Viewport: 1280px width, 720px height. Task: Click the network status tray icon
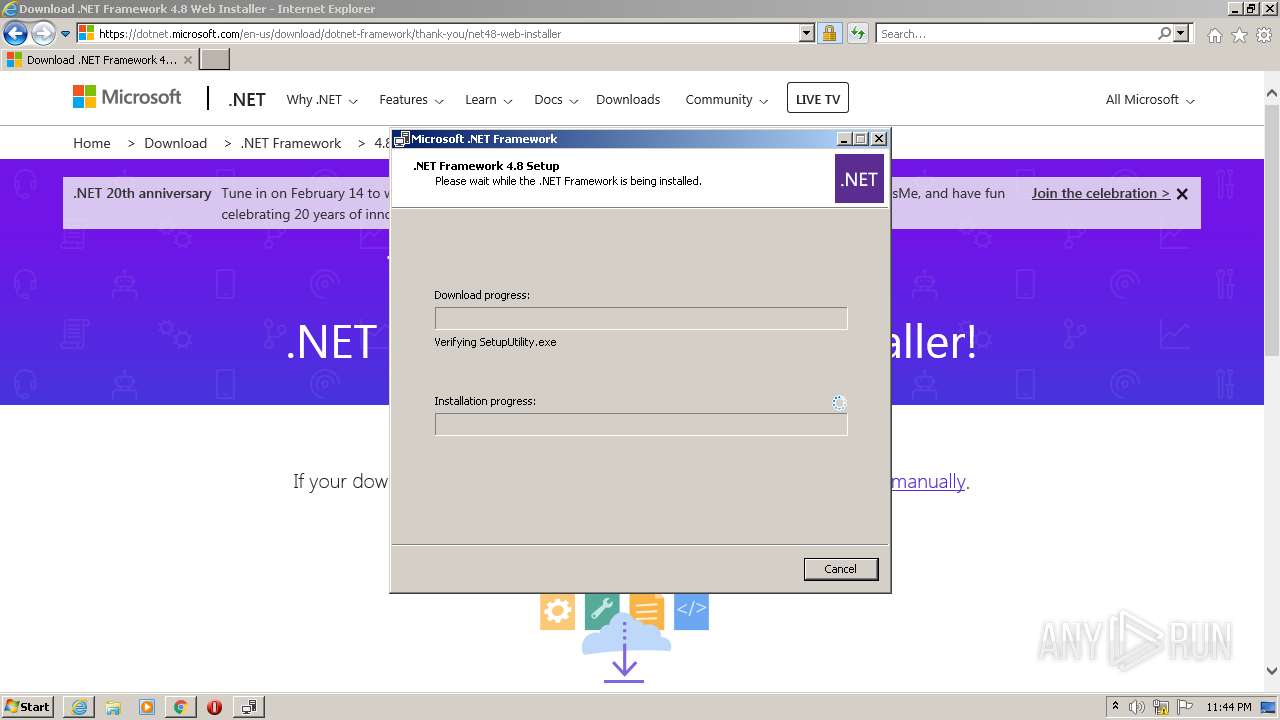click(x=1161, y=707)
